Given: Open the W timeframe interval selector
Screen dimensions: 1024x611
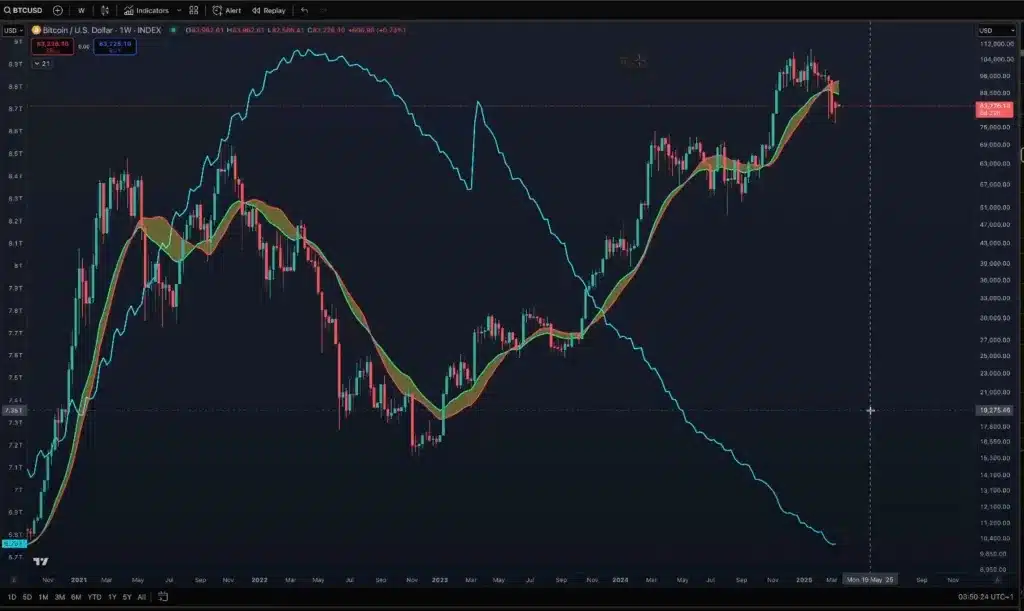Looking at the screenshot, I should [81, 10].
